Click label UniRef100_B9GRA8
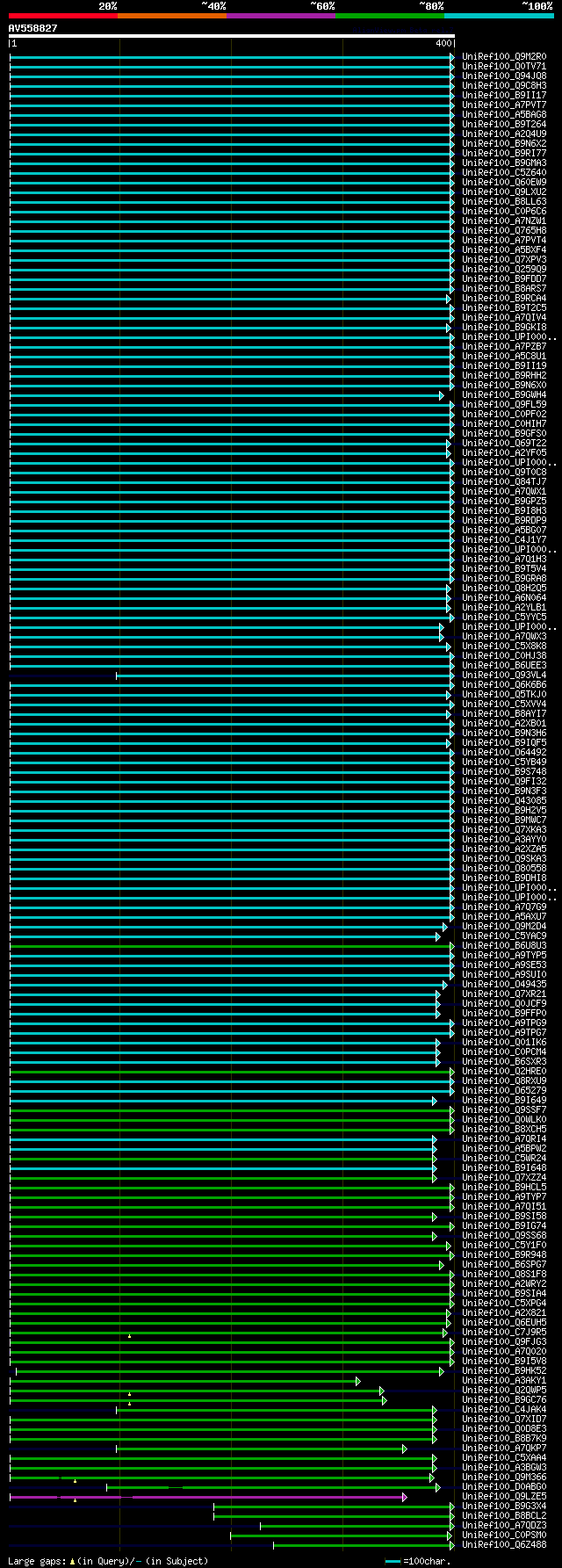The height and width of the screenshot is (1568, 562). 504,578
